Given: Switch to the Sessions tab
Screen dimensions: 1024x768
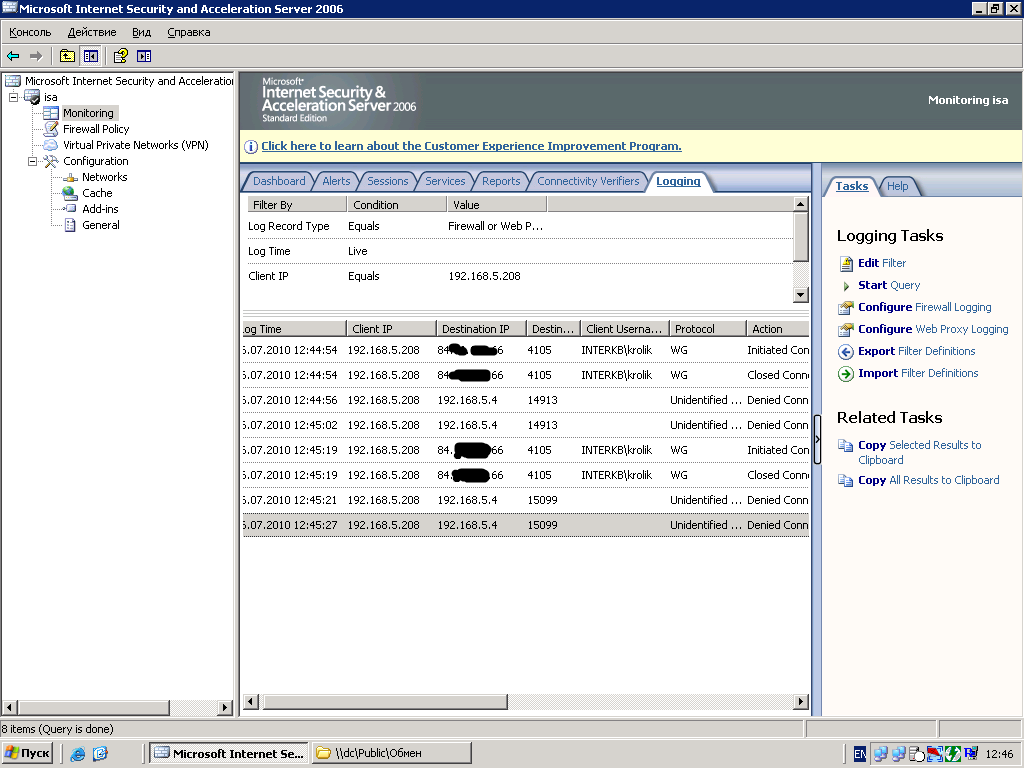Looking at the screenshot, I should tap(387, 182).
